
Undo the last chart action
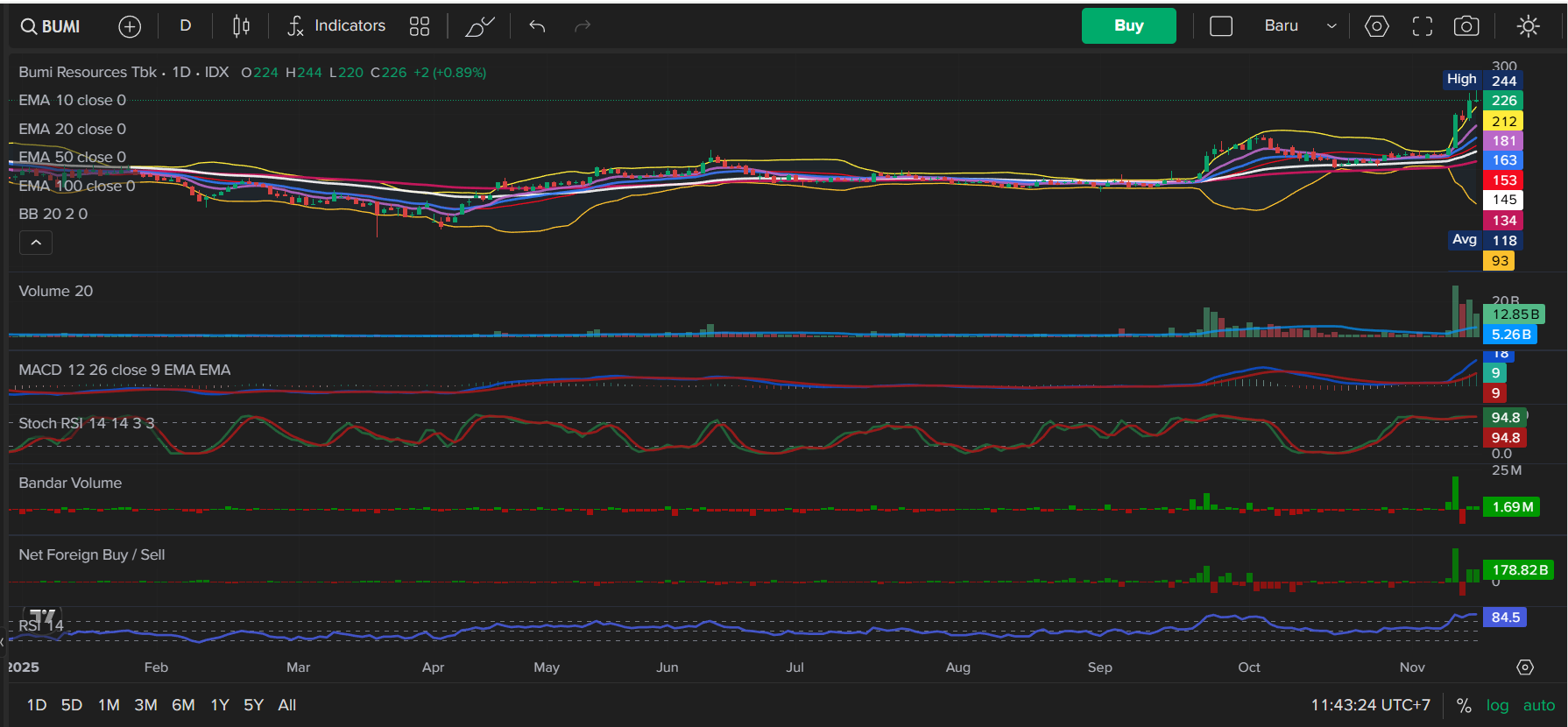click(537, 27)
